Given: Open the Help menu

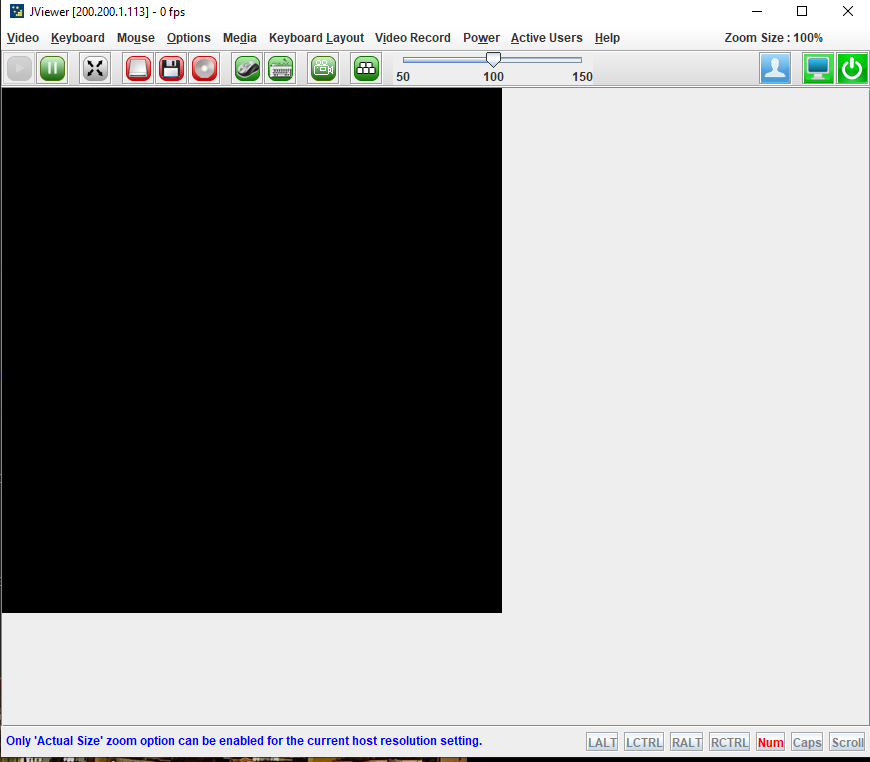Looking at the screenshot, I should [607, 38].
